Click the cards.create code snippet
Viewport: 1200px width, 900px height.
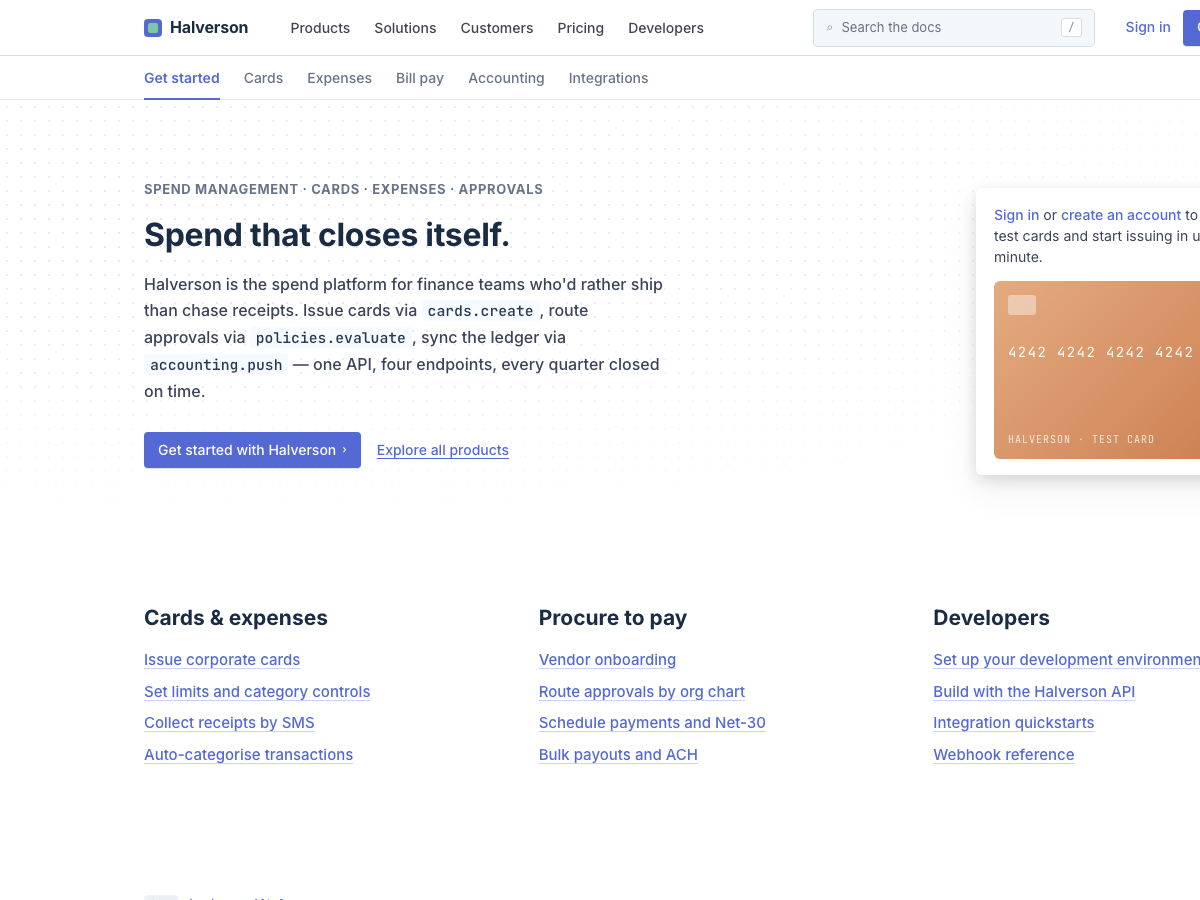[x=480, y=311]
